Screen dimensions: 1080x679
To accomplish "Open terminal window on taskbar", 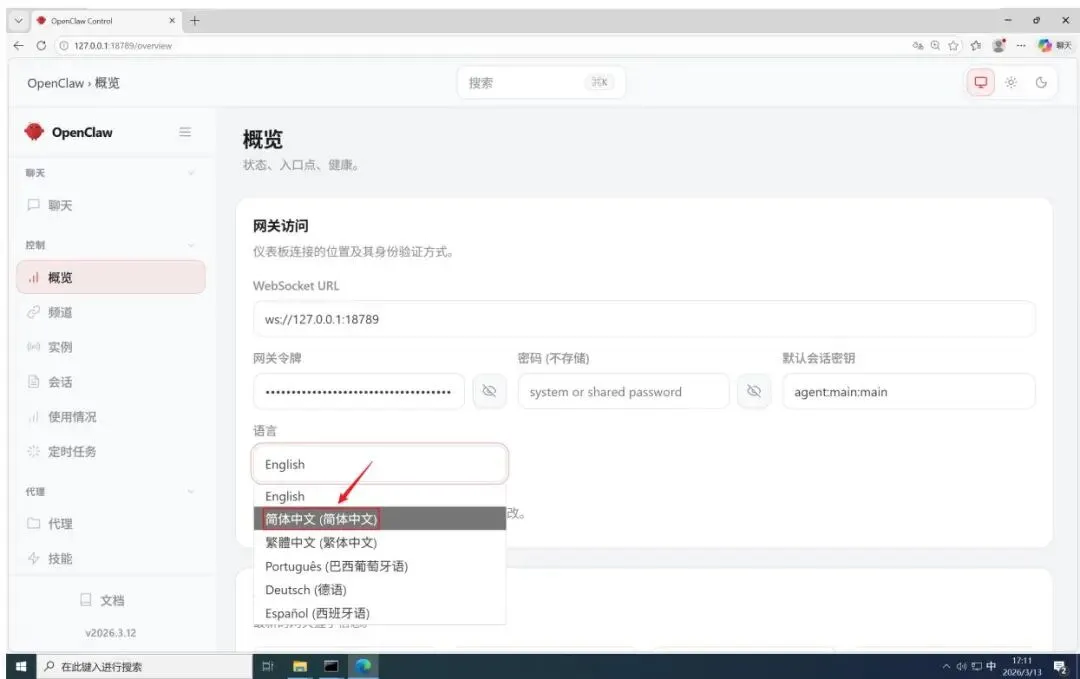I will pyautogui.click(x=331, y=666).
